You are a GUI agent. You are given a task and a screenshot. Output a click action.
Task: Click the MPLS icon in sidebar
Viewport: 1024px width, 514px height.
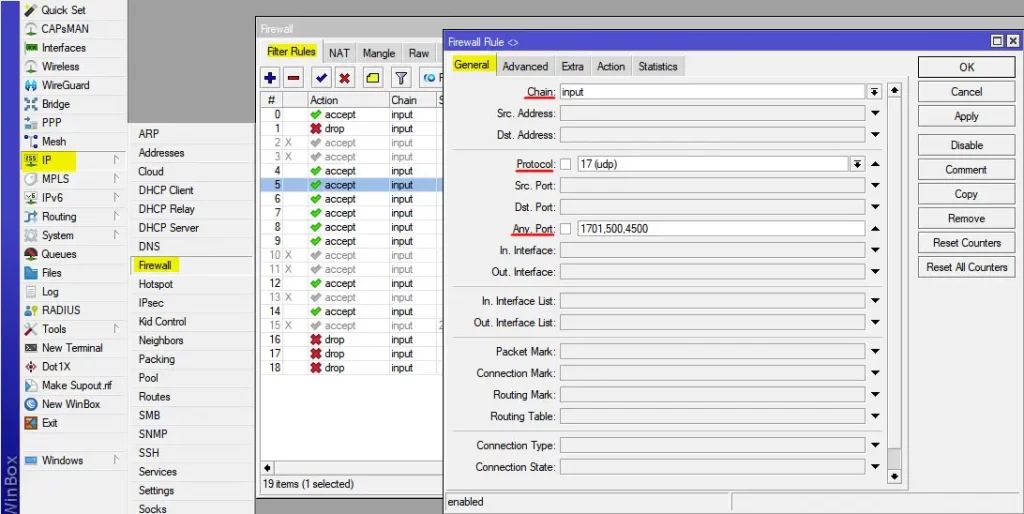31,179
